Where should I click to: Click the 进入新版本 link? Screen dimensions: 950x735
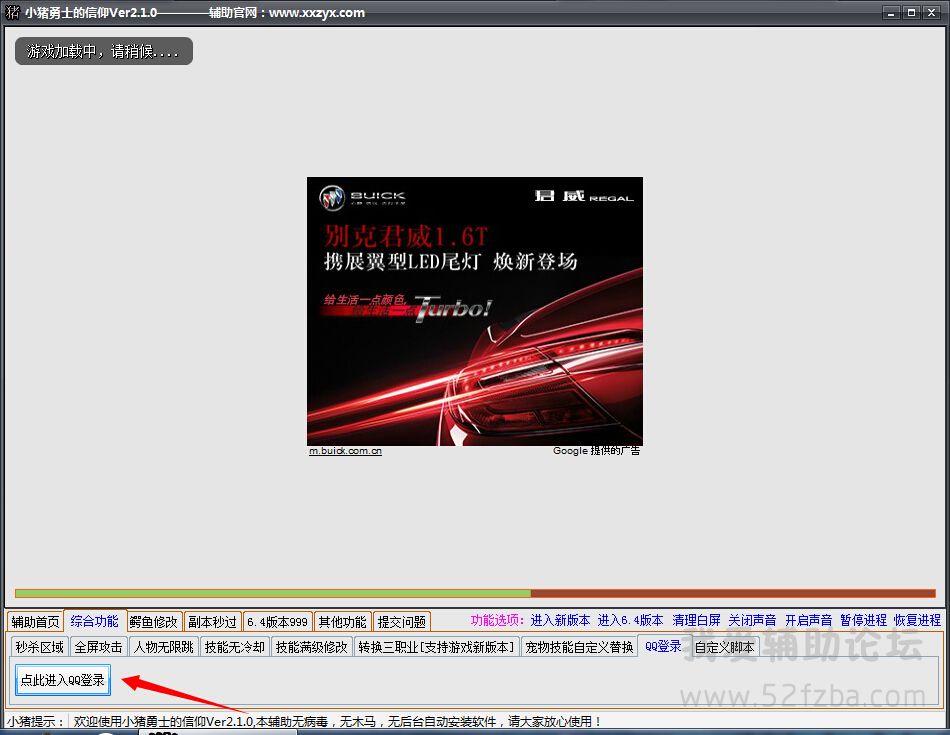tap(560, 620)
